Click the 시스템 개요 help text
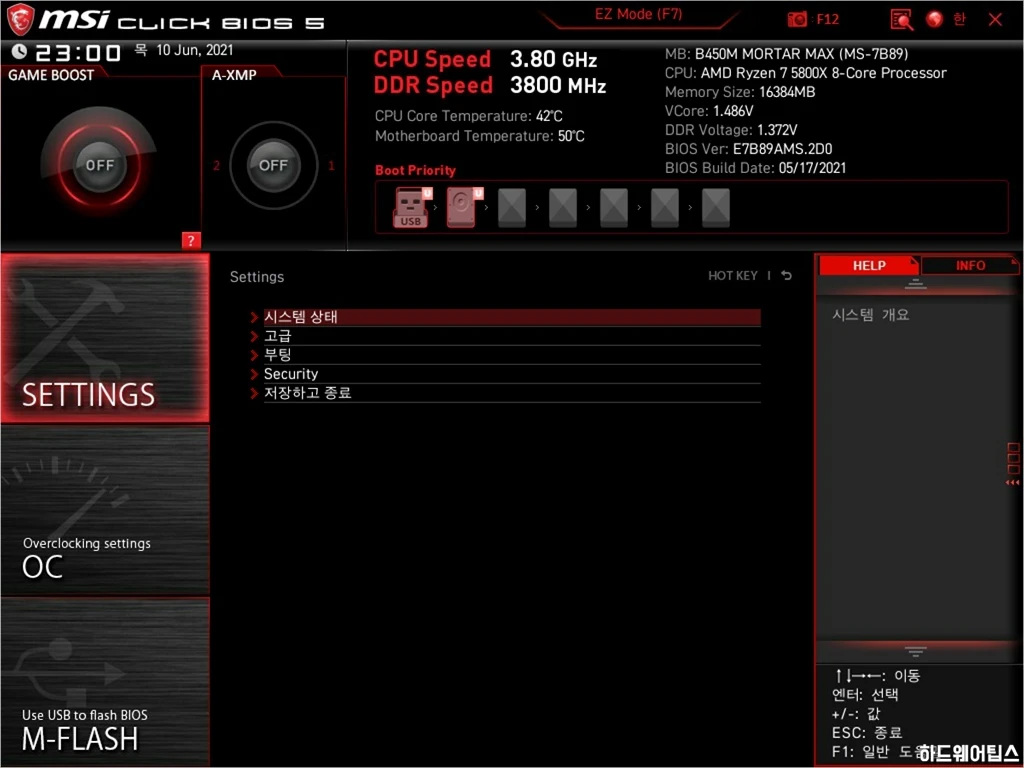The width and height of the screenshot is (1024, 768). pyautogui.click(x=871, y=315)
